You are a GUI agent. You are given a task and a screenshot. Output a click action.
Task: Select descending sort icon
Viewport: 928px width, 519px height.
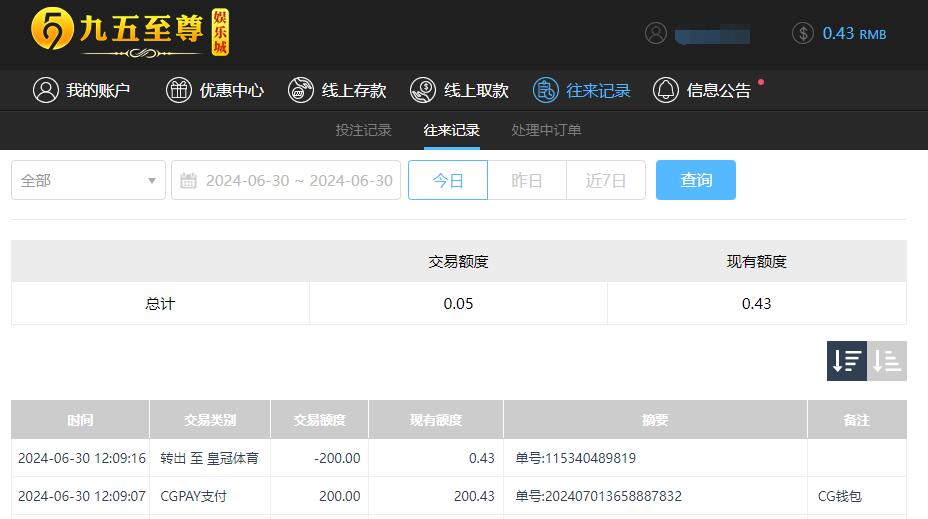click(847, 361)
